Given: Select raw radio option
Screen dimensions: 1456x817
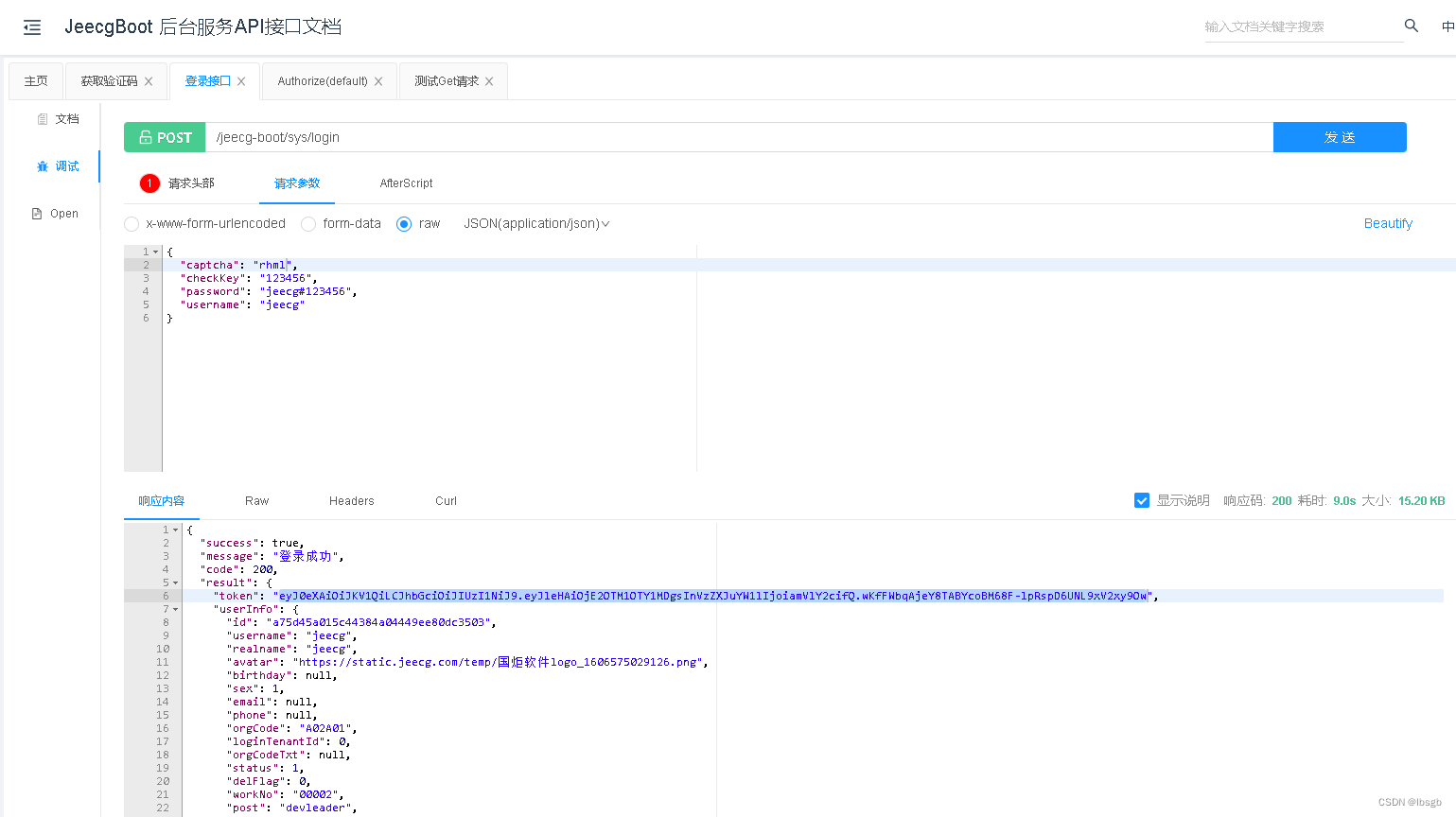Looking at the screenshot, I should pyautogui.click(x=404, y=224).
